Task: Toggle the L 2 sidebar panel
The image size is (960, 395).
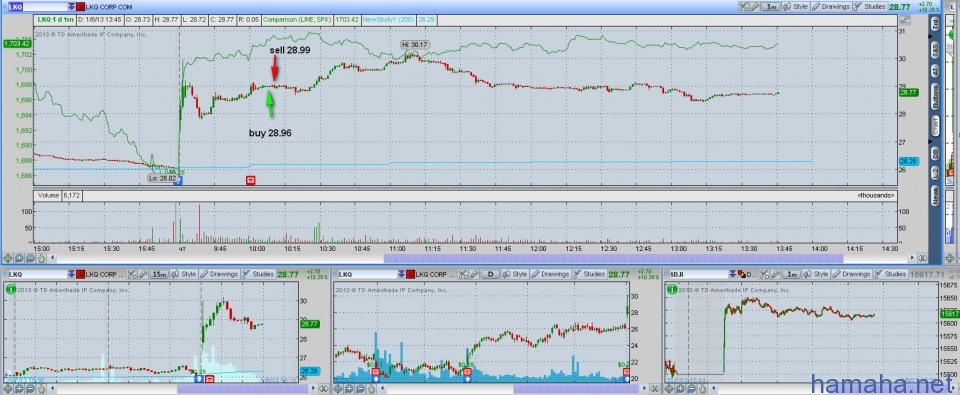Action: pos(936,173)
